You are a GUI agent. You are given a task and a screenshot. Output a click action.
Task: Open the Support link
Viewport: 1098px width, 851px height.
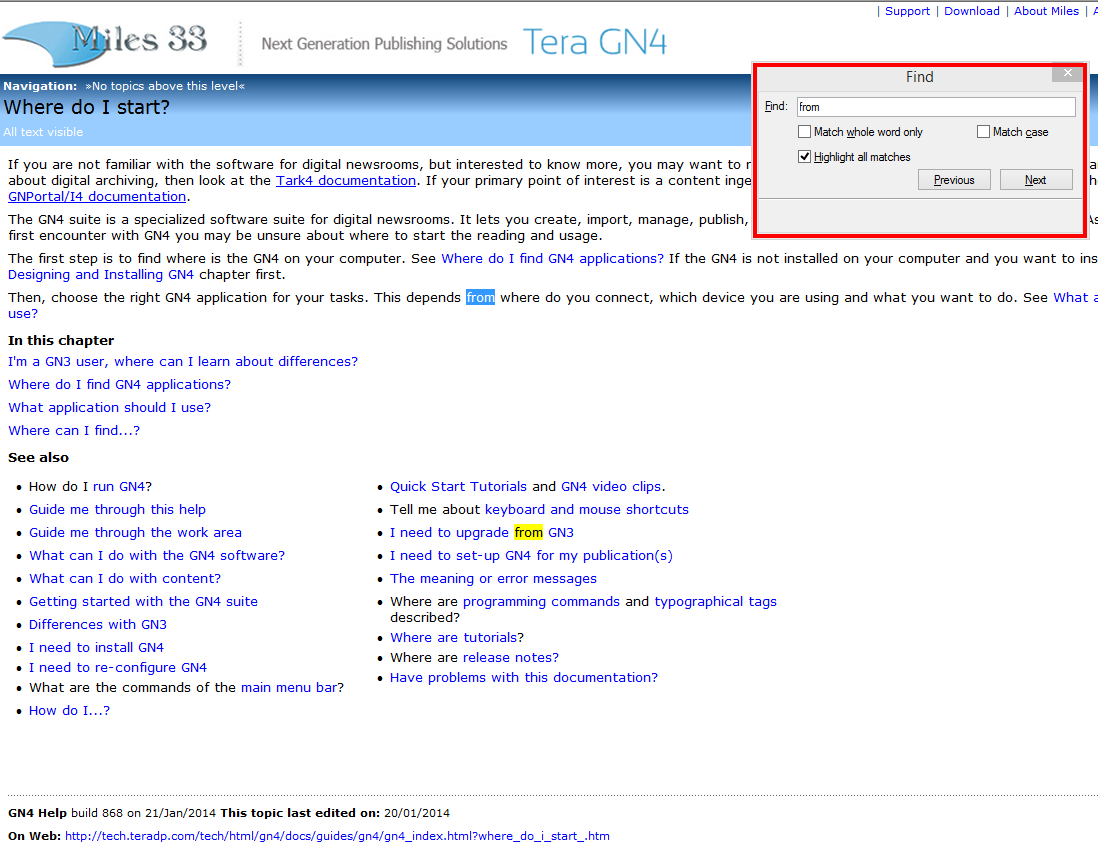point(907,11)
